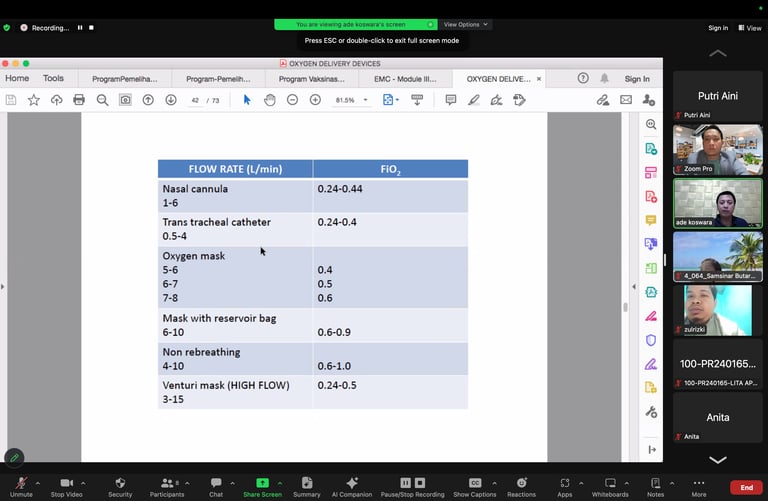
Task: Select the hand pan tool
Action: [269, 100]
